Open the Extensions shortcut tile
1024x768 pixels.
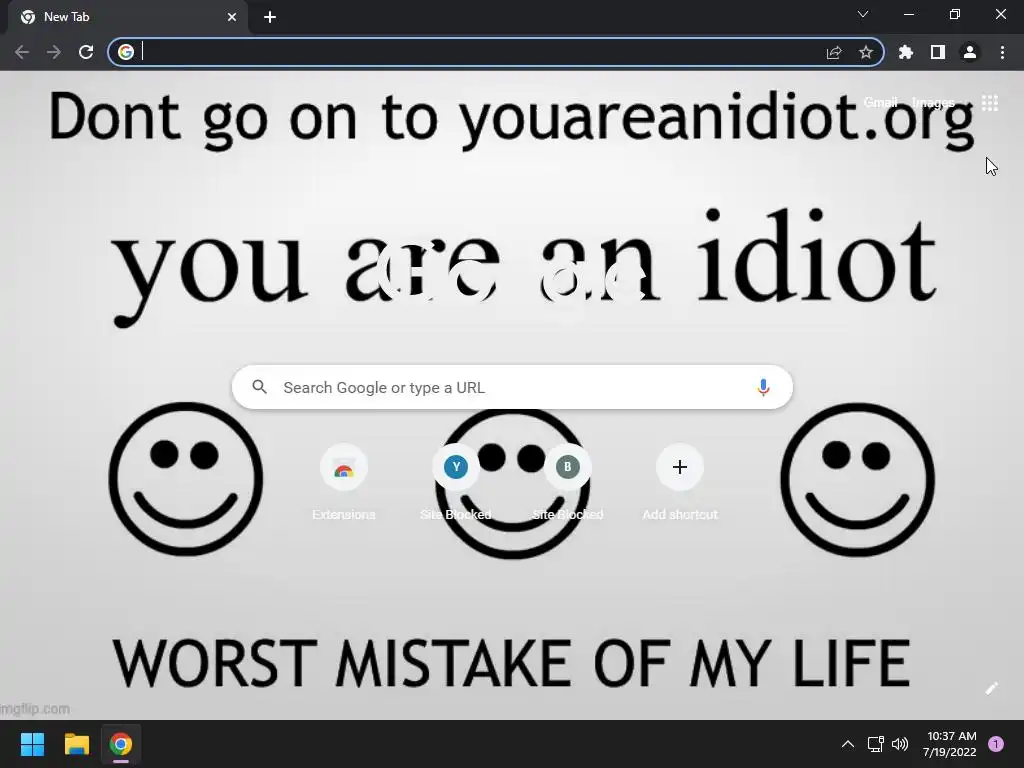click(x=344, y=482)
